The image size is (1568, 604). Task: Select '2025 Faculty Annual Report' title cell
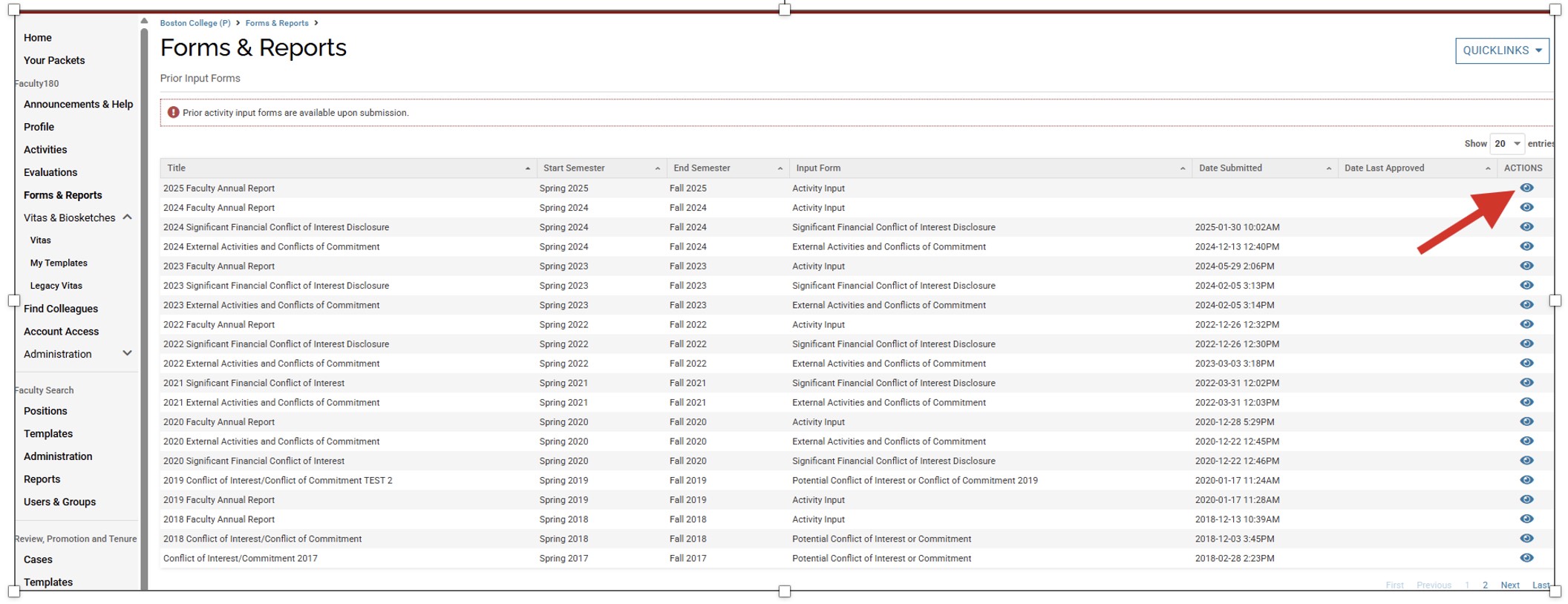point(219,188)
